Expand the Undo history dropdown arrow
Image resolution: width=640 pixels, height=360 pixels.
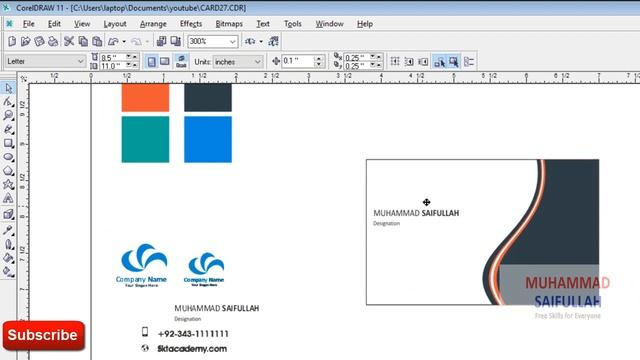tap(124, 41)
